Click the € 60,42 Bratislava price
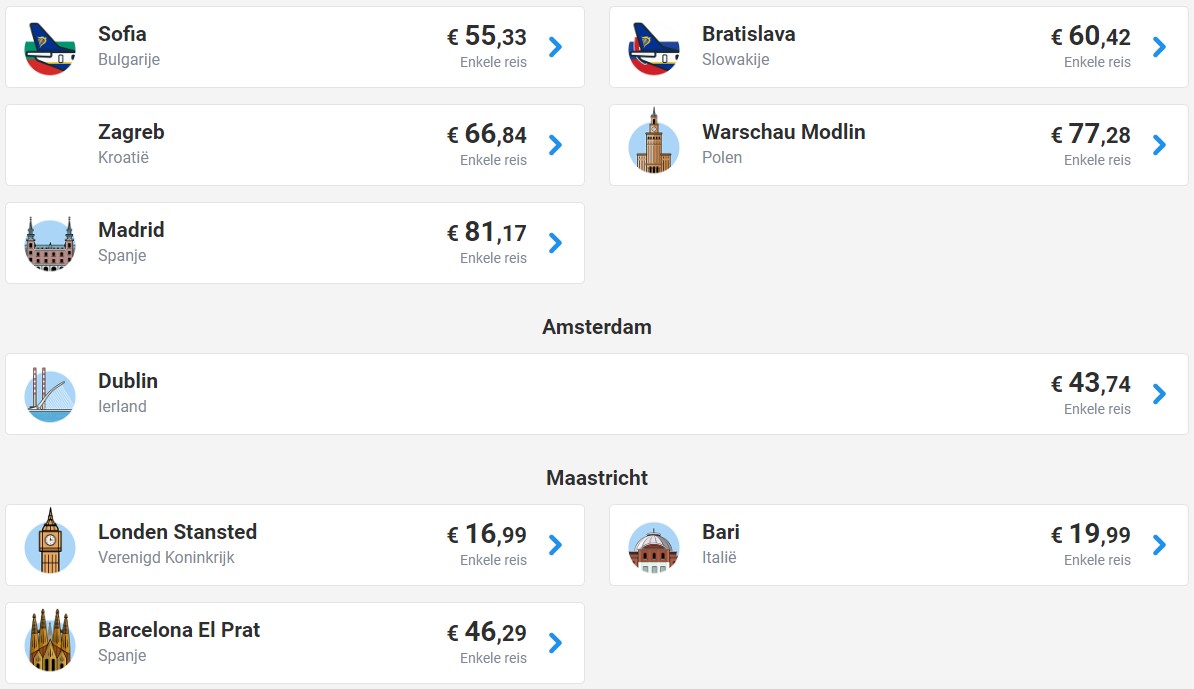The width and height of the screenshot is (1194, 689). tap(1090, 36)
